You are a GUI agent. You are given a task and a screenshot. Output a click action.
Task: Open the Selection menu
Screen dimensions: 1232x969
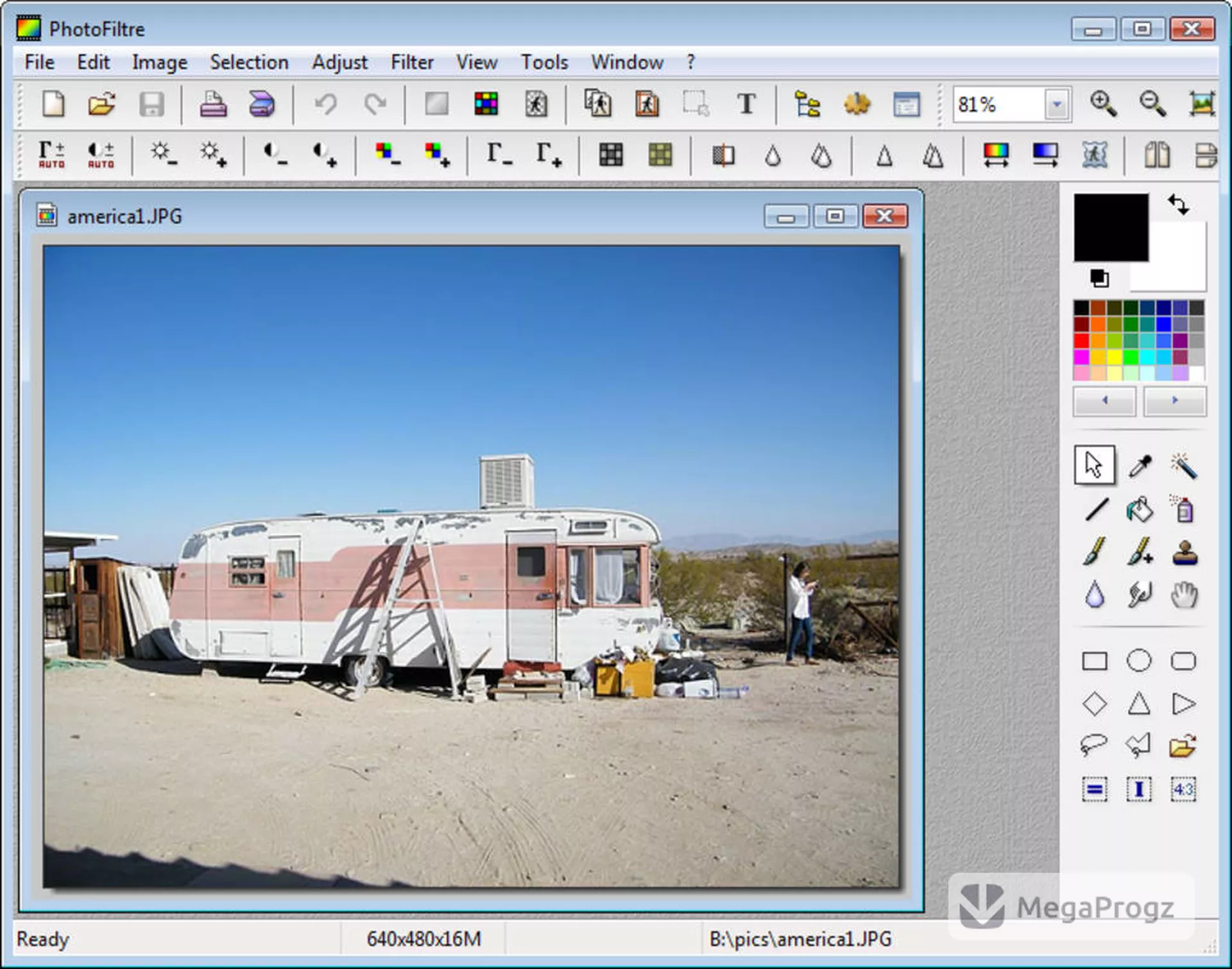(x=250, y=62)
